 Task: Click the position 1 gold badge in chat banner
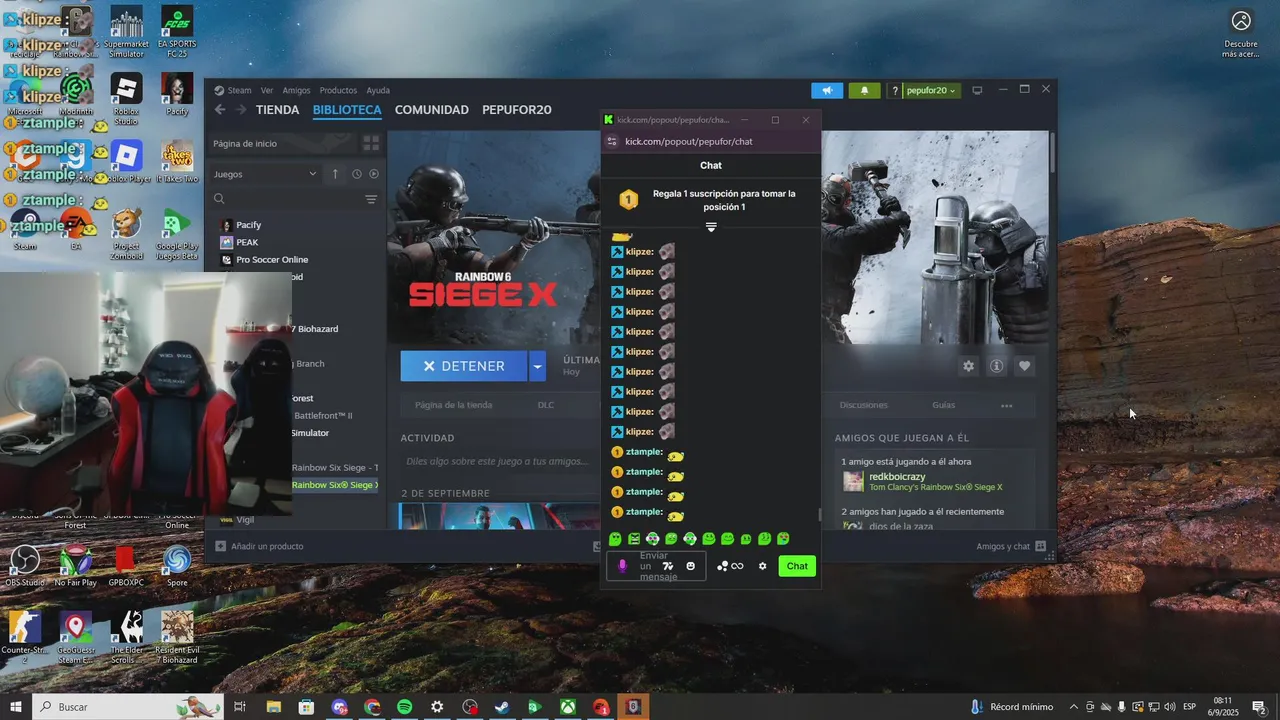(628, 200)
